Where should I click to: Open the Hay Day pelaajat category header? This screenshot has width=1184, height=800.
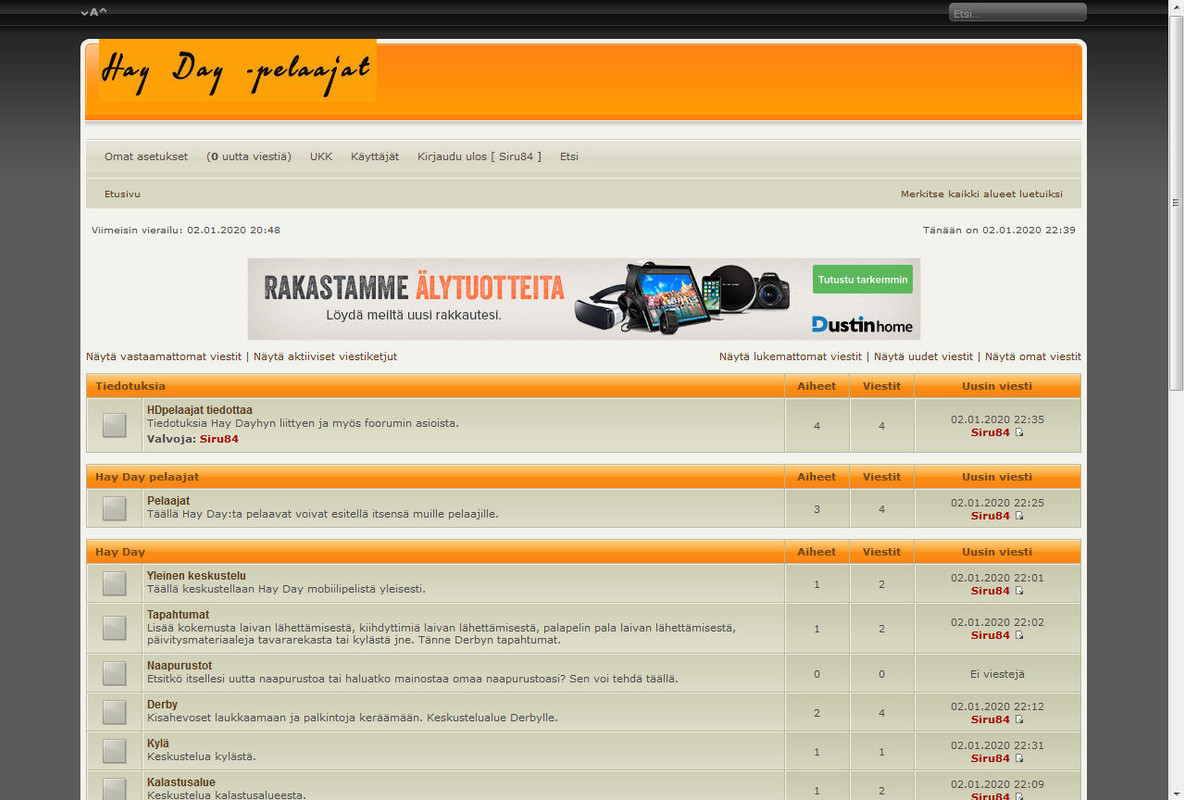[147, 477]
